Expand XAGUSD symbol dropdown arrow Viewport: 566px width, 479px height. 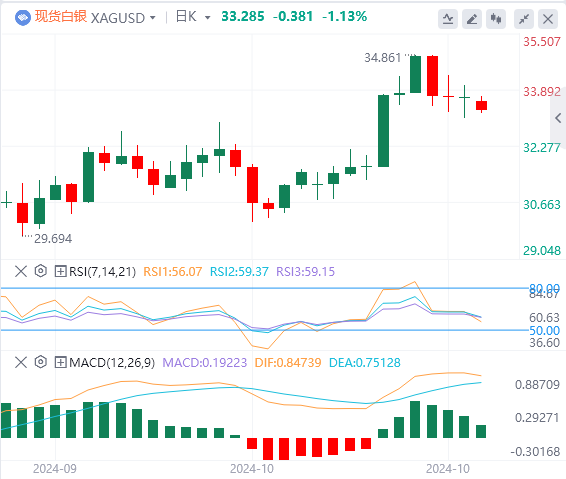[153, 18]
